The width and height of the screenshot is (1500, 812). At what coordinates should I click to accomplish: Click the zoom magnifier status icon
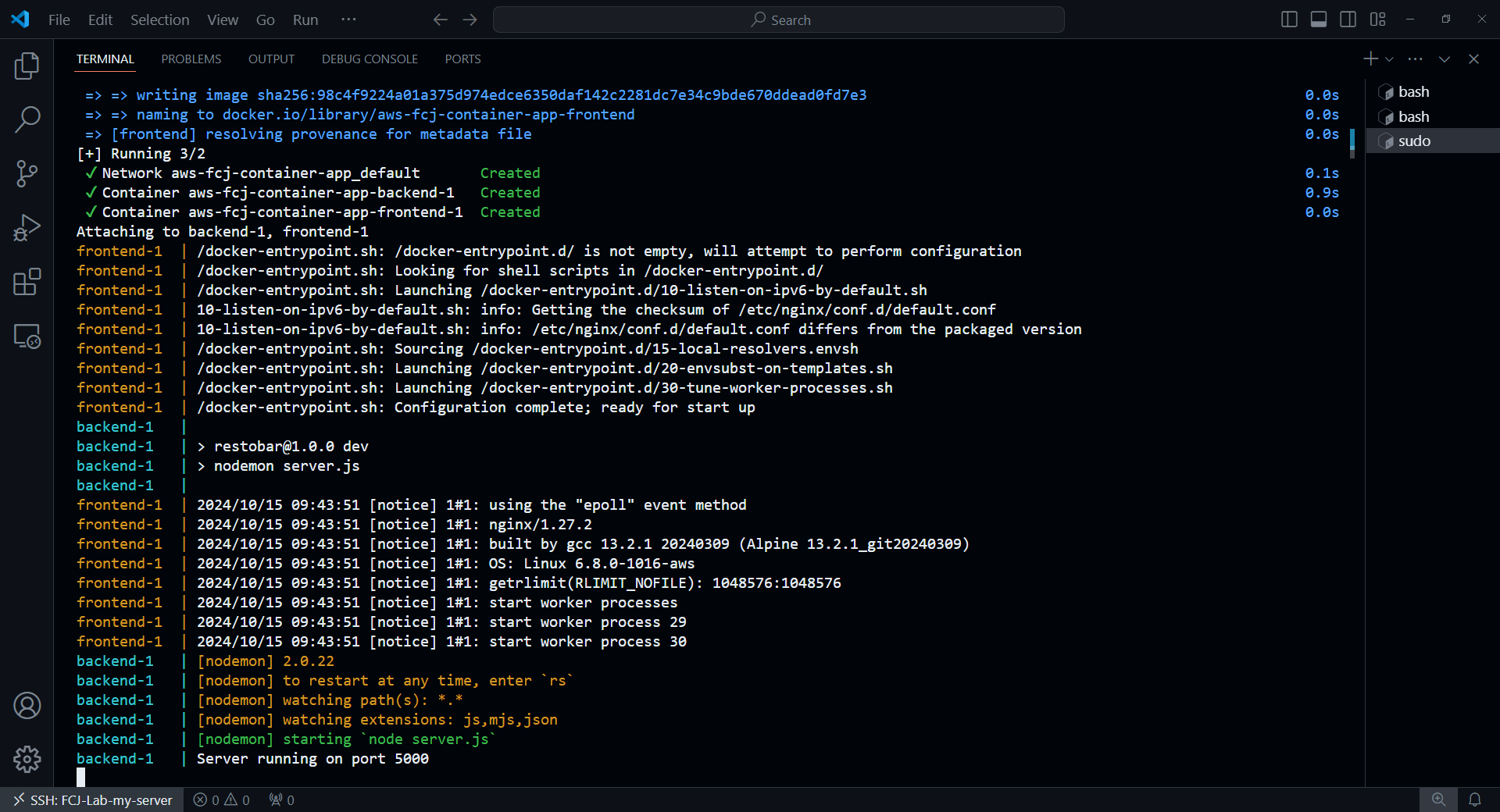[1438, 800]
